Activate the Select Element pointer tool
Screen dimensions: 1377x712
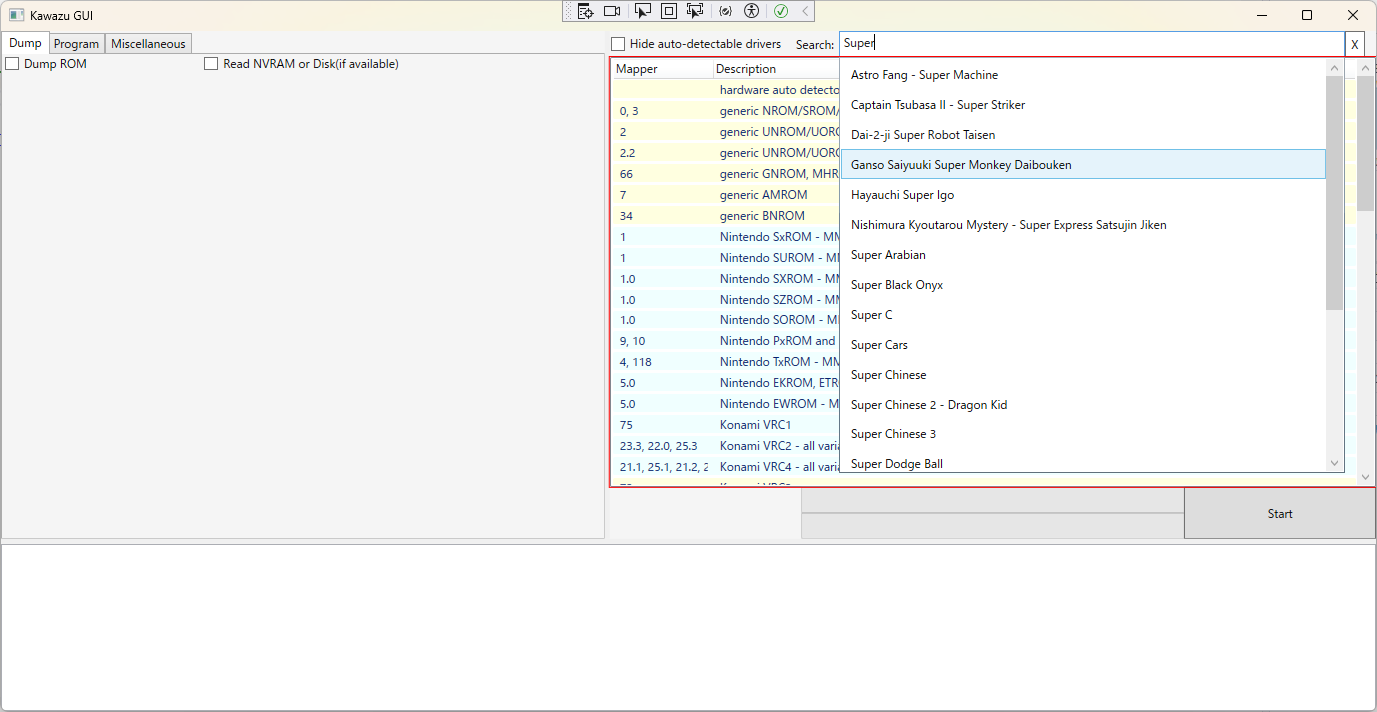tap(643, 11)
